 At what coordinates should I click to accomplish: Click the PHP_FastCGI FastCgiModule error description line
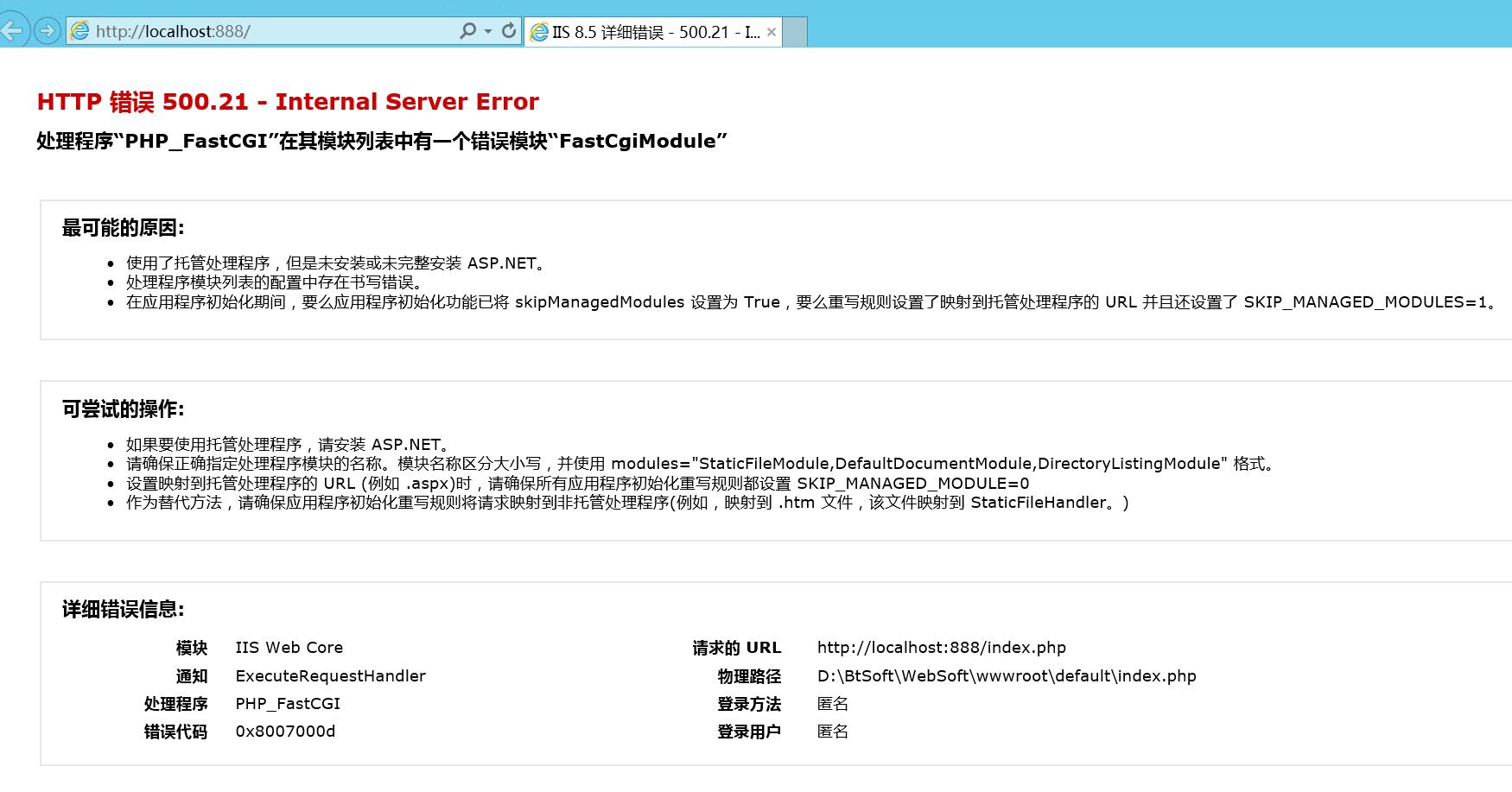click(382, 141)
